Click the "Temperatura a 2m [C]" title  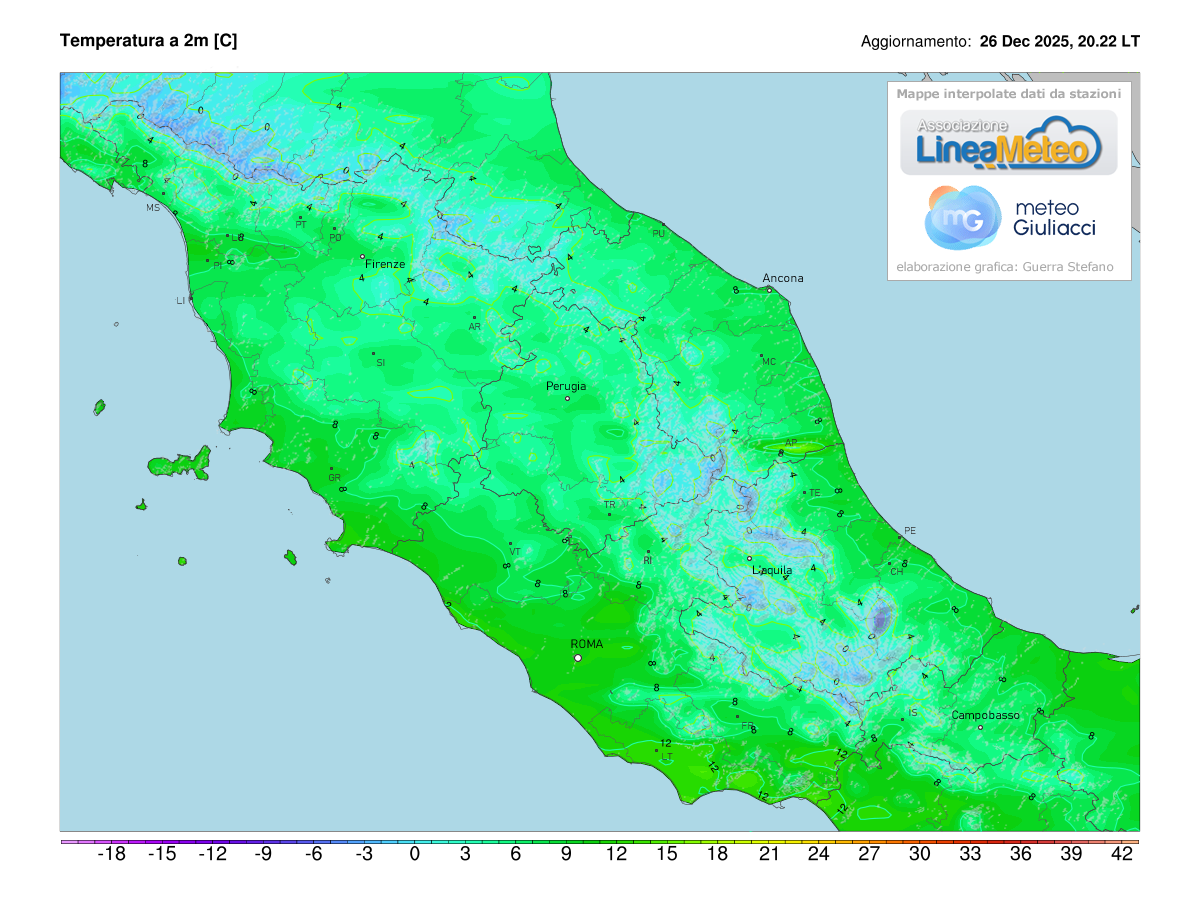[149, 41]
